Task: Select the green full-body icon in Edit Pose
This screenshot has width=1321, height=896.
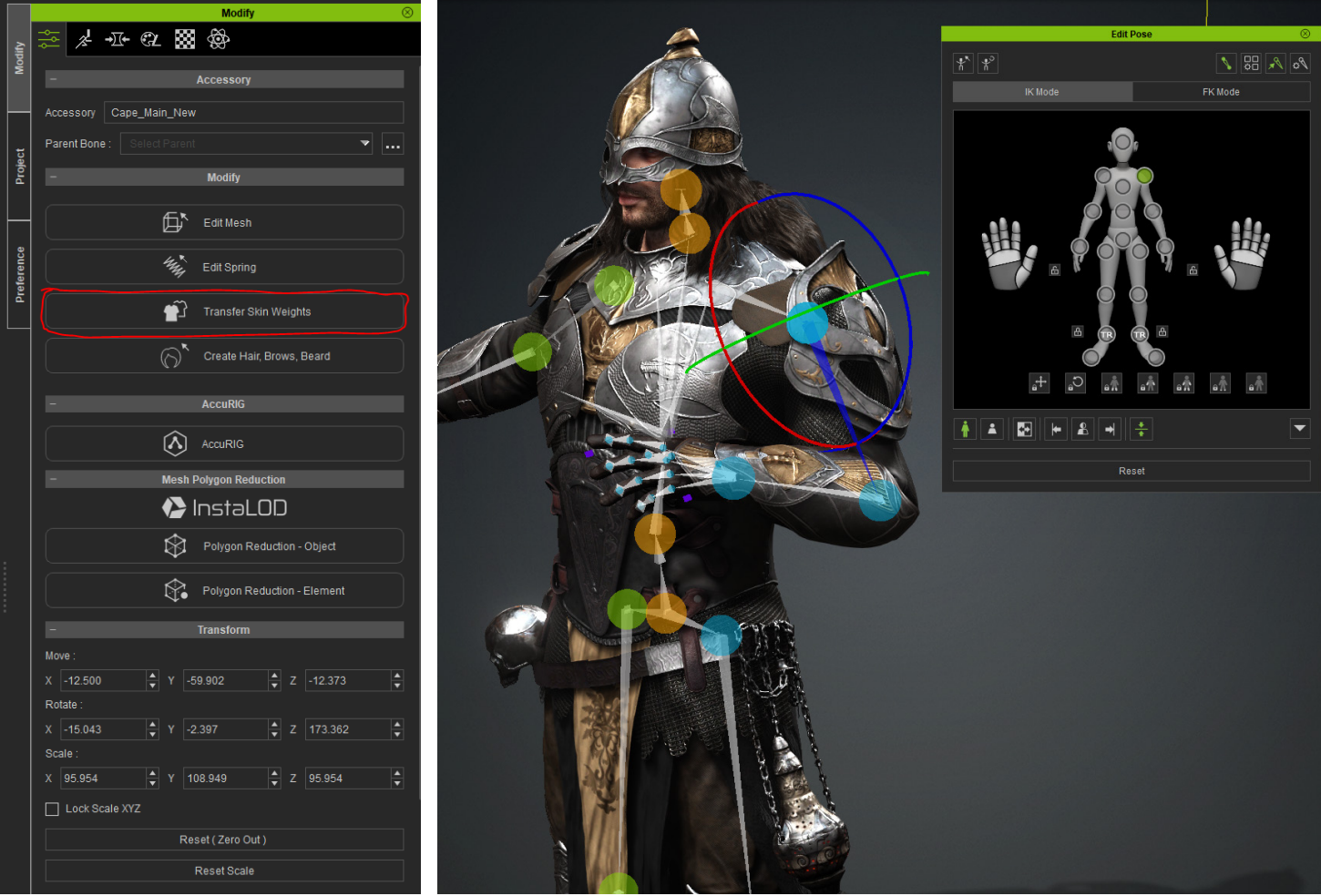Action: 965,429
